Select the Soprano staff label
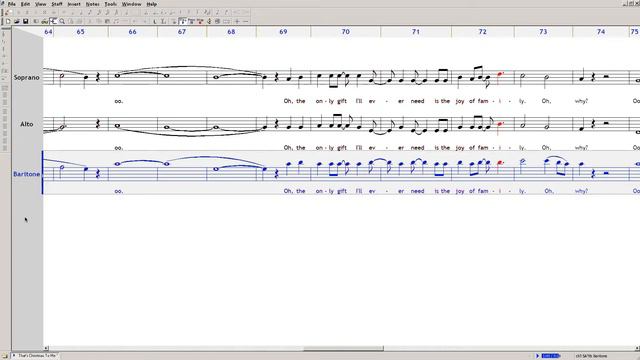The image size is (640, 360). (x=27, y=77)
